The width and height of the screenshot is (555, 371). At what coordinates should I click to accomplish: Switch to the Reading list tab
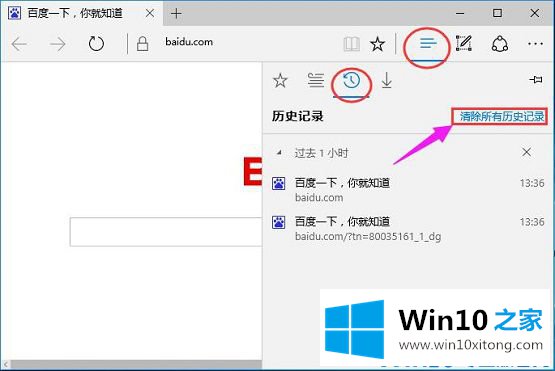point(315,80)
